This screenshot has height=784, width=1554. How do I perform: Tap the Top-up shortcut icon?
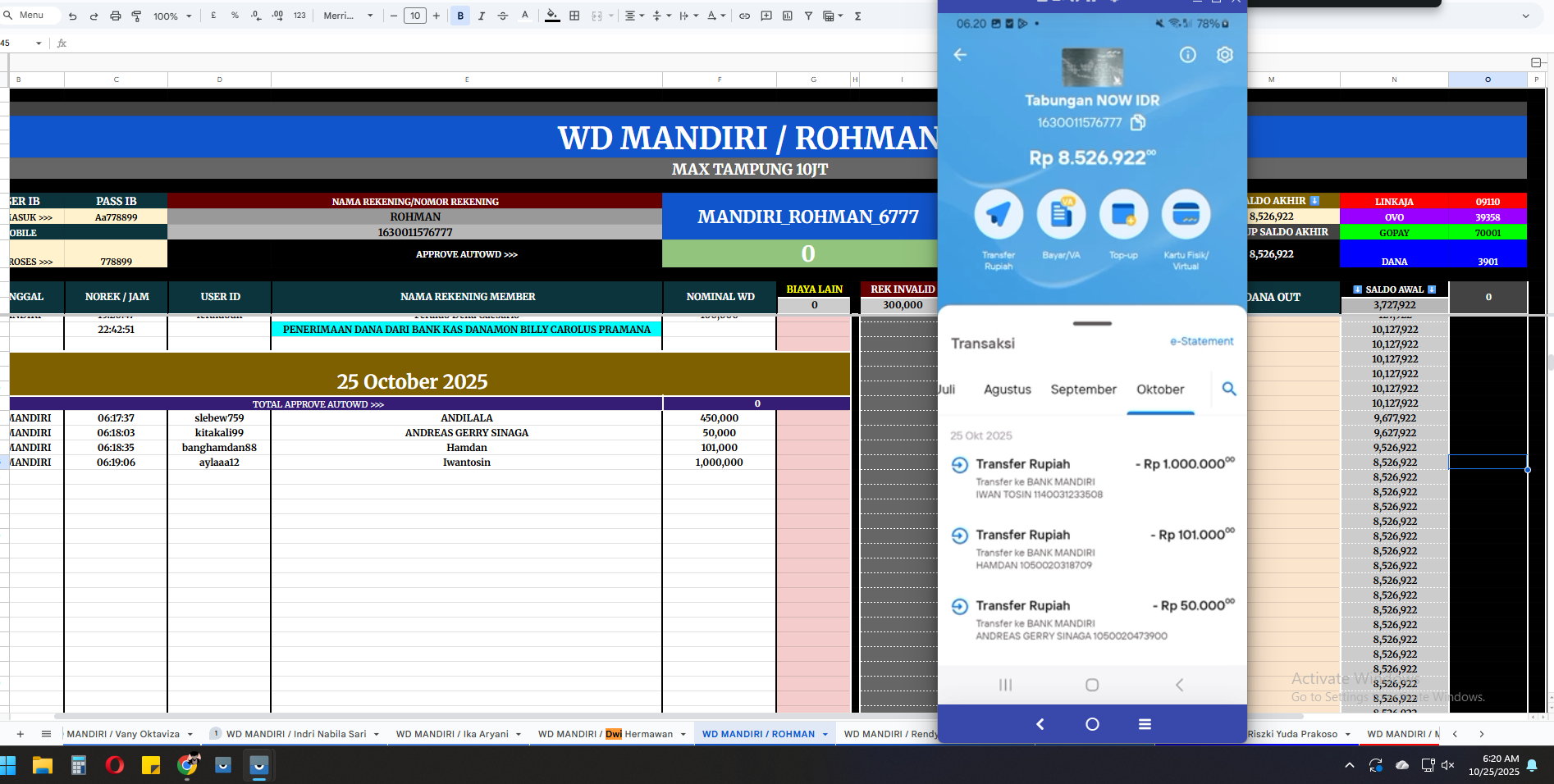tap(1123, 214)
